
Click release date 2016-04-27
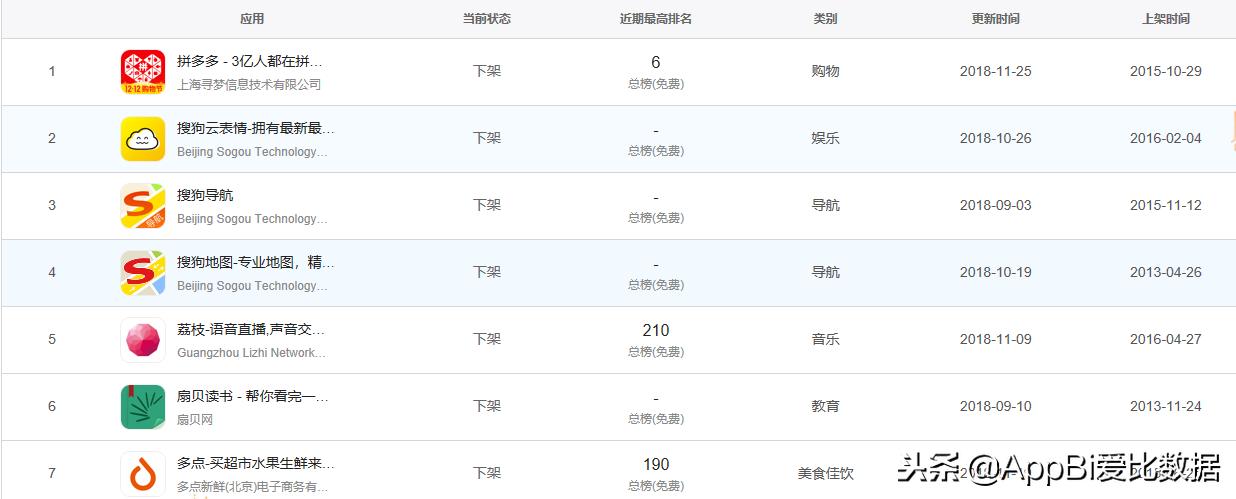coord(1166,340)
